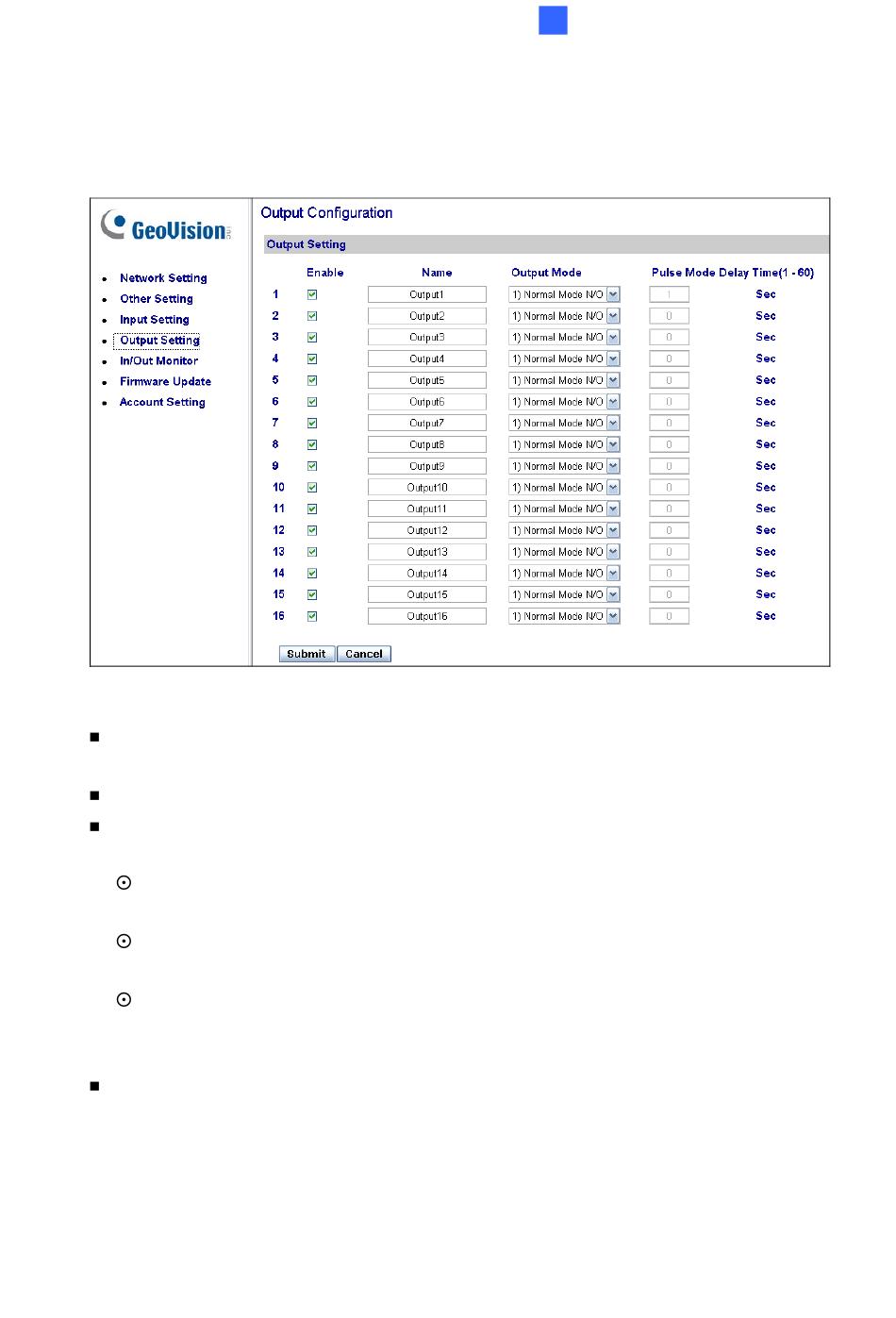Cancel the output configuration changes
The image size is (896, 1318).
click(x=364, y=655)
